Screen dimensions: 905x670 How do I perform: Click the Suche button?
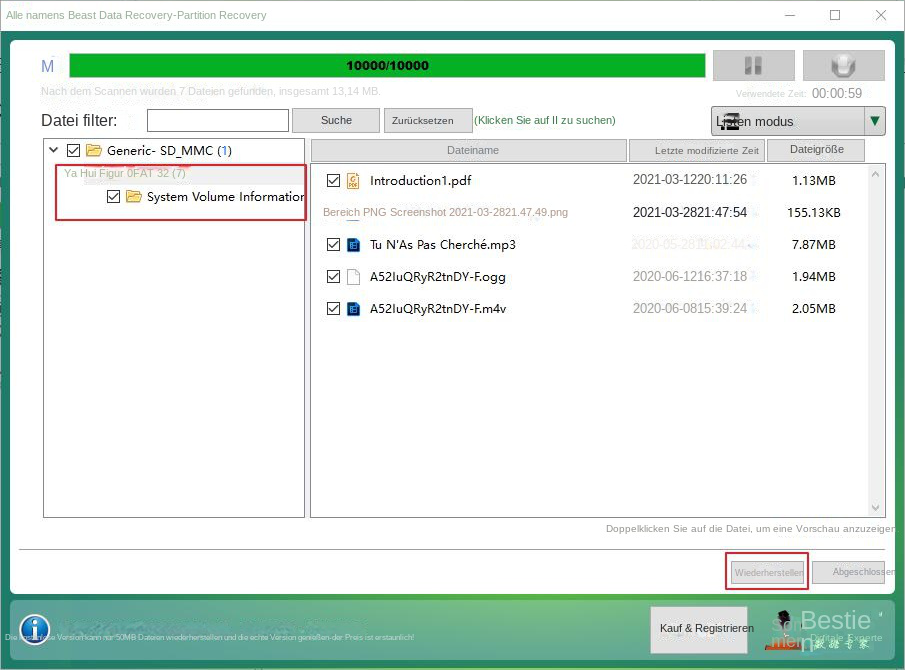click(336, 121)
